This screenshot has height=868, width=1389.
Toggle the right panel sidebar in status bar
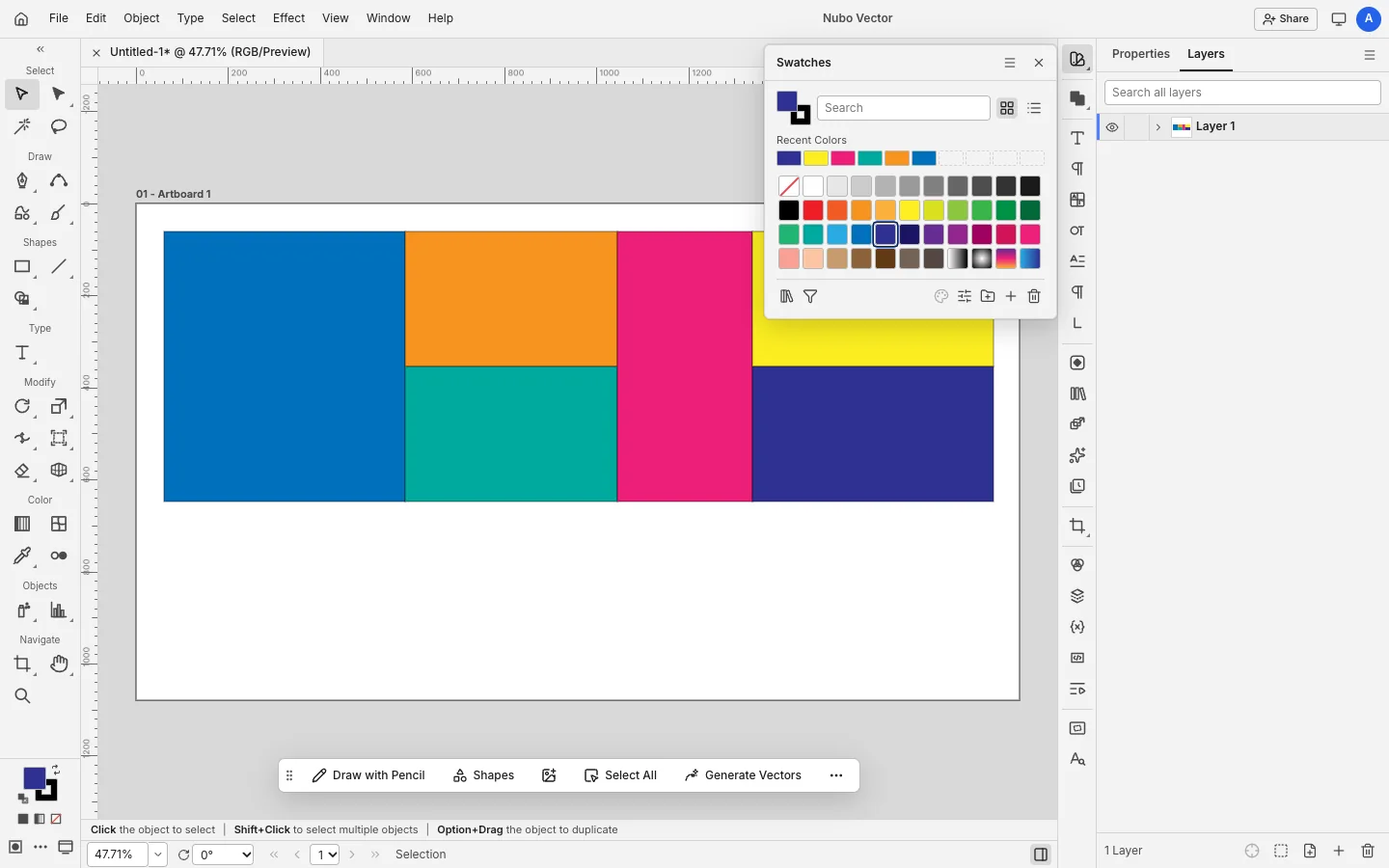1040,854
